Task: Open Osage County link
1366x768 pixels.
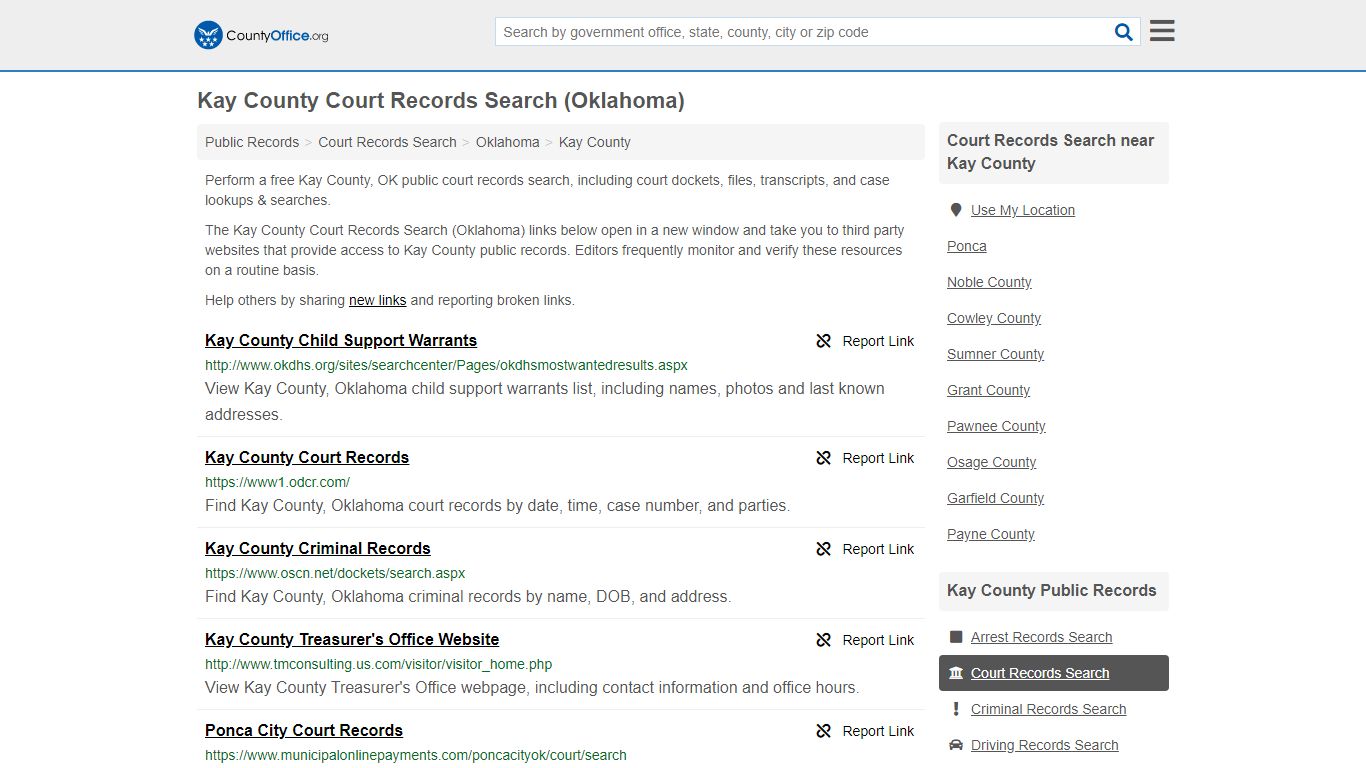Action: point(991,462)
